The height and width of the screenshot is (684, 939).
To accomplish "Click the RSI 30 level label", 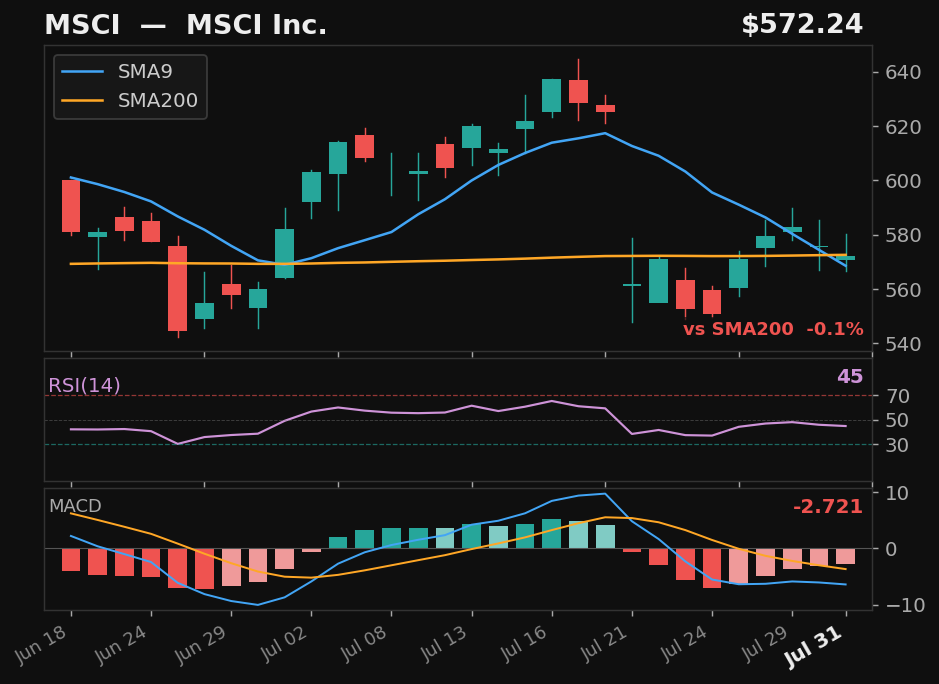I will (x=898, y=445).
